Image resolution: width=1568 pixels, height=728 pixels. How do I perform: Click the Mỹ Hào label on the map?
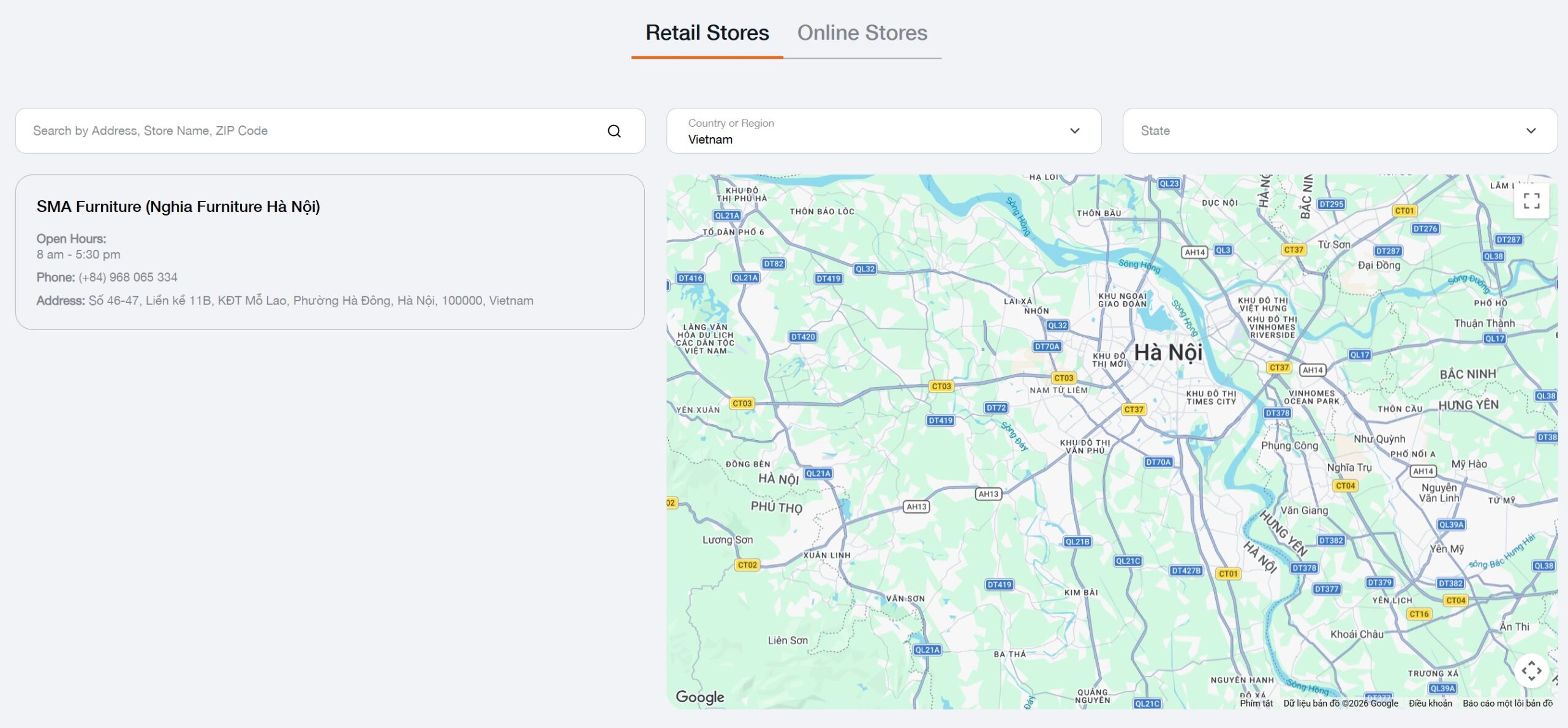(1469, 464)
